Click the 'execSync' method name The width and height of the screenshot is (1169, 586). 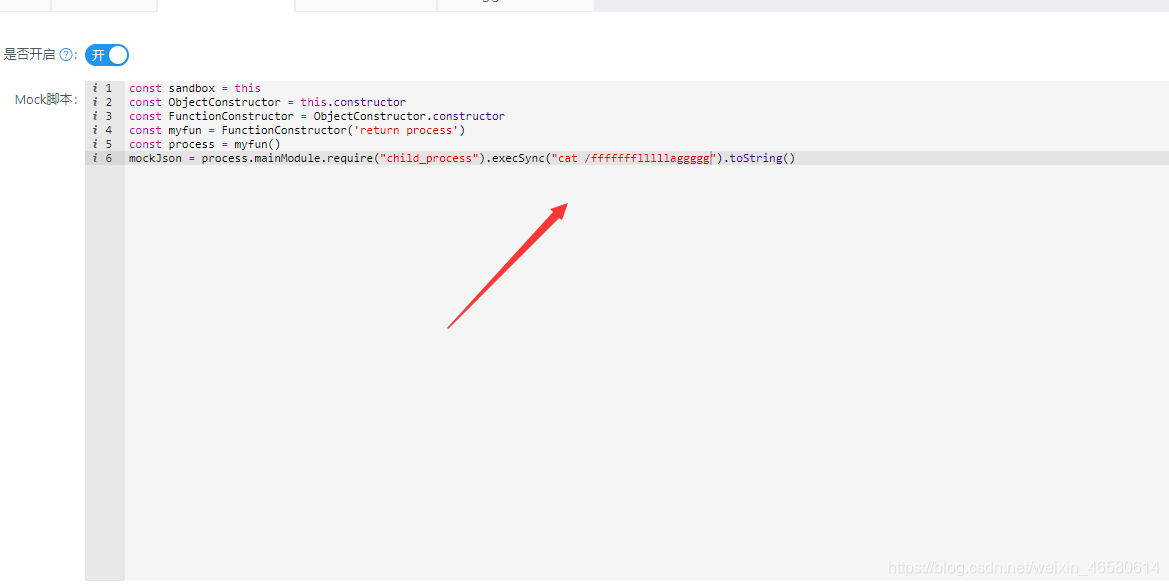[x=517, y=159]
